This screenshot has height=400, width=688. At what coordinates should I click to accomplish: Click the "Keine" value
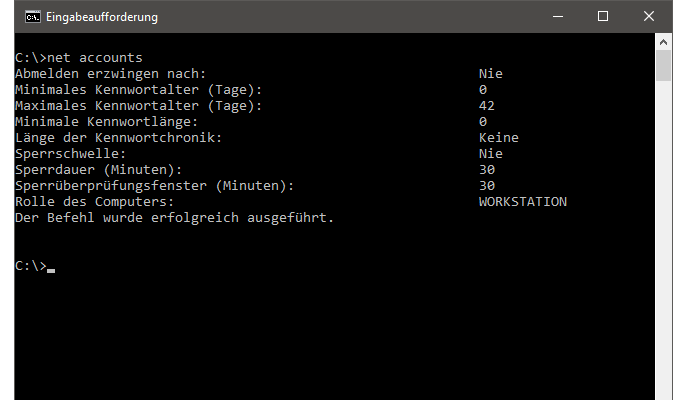click(x=498, y=137)
